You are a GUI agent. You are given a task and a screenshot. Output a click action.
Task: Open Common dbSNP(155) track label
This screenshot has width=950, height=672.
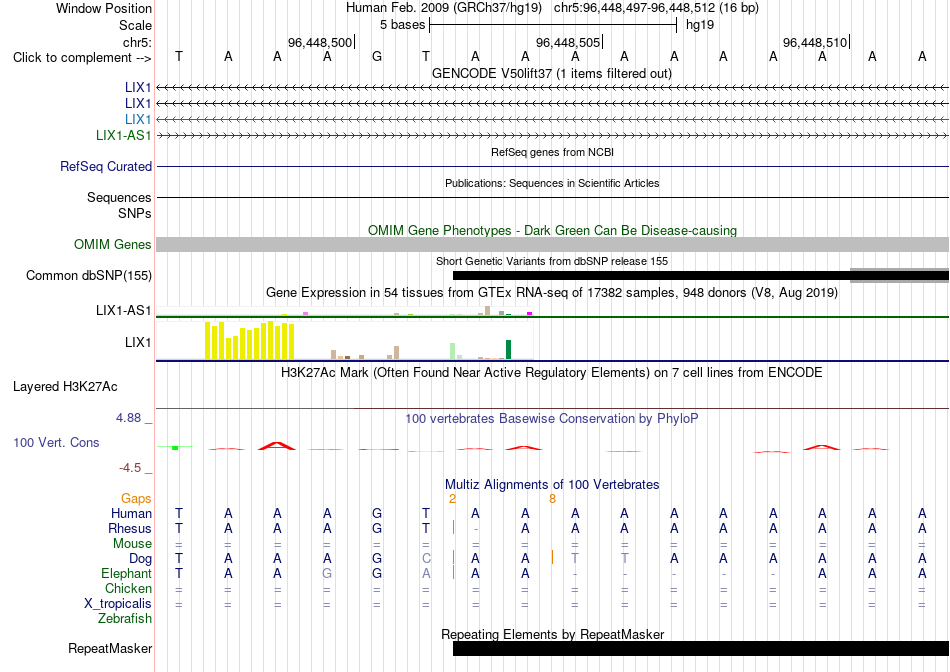coord(89,275)
